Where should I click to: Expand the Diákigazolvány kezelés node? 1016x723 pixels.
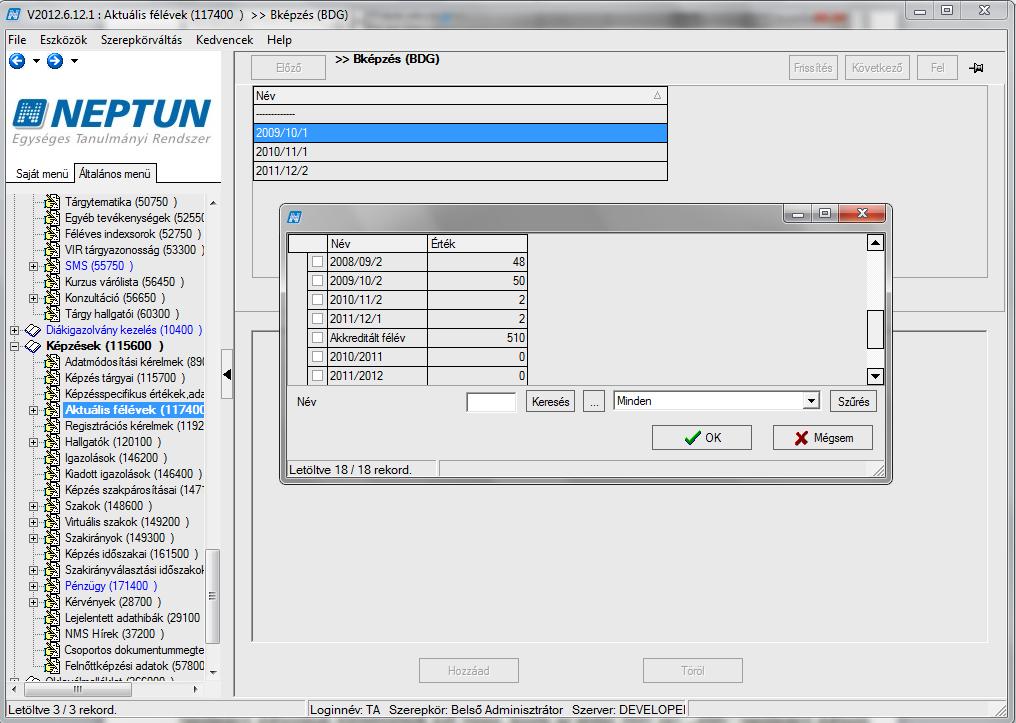pos(14,330)
